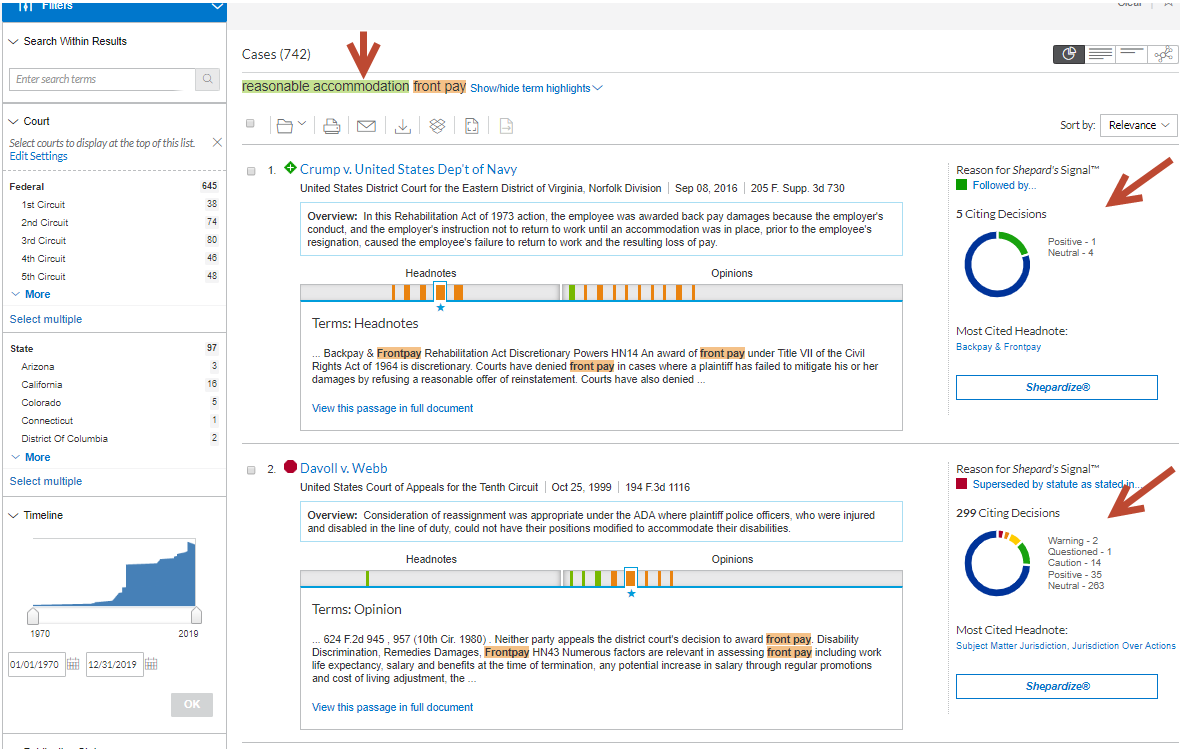Open the Davoll v. Webb case
Viewport: 1180px width, 749px height.
(343, 468)
